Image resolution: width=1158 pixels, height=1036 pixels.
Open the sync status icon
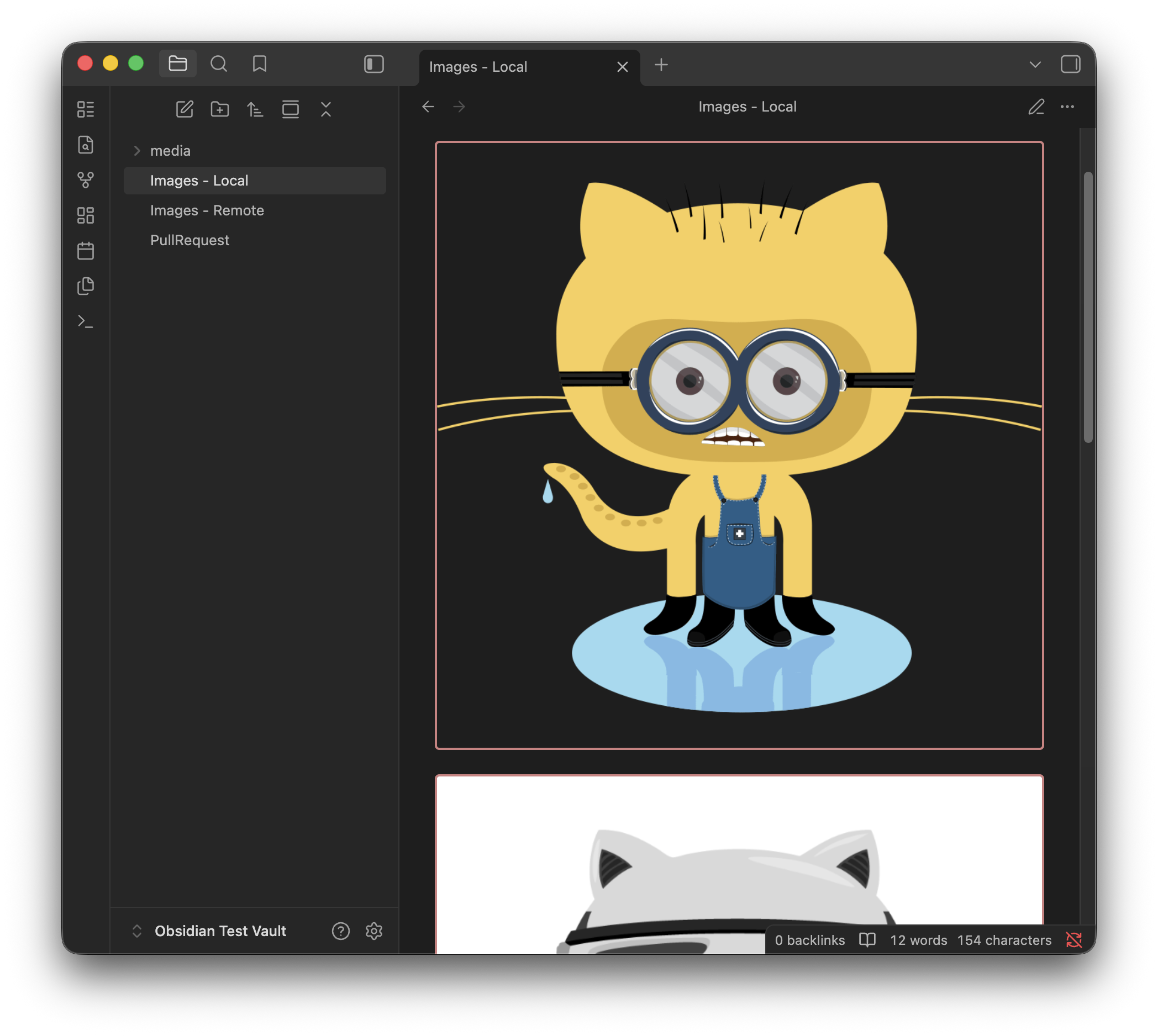coord(1073,940)
